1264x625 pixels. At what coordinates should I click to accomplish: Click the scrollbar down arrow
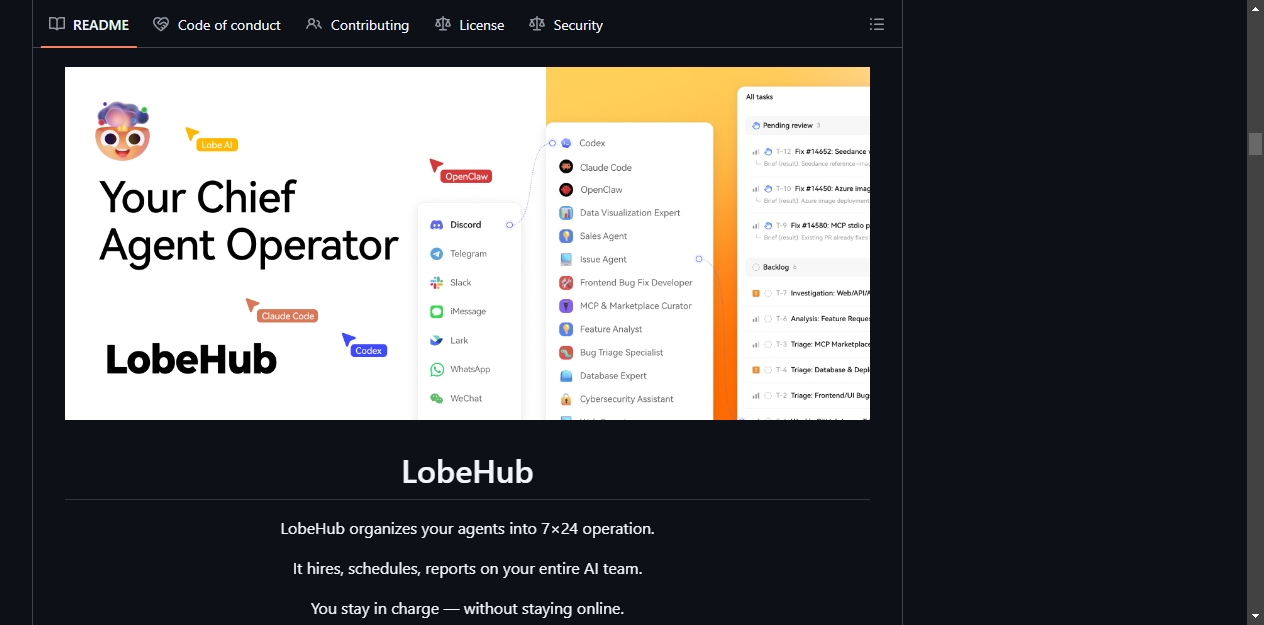pyautogui.click(x=1255, y=616)
